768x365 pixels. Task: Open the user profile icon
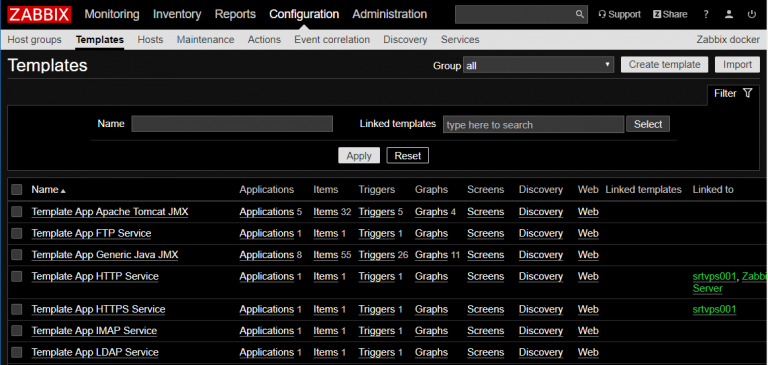[x=729, y=15]
